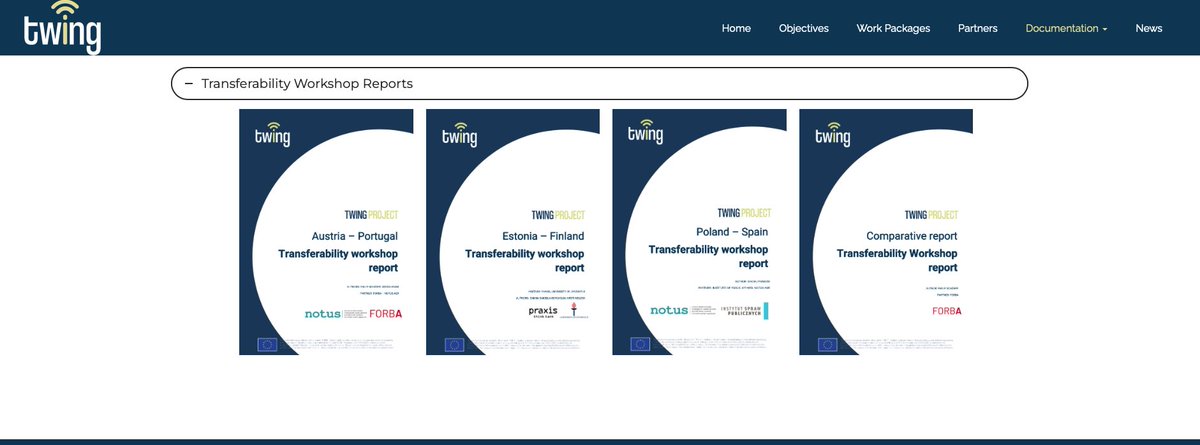Click the EU flag on Poland – Spain cover

(641, 345)
